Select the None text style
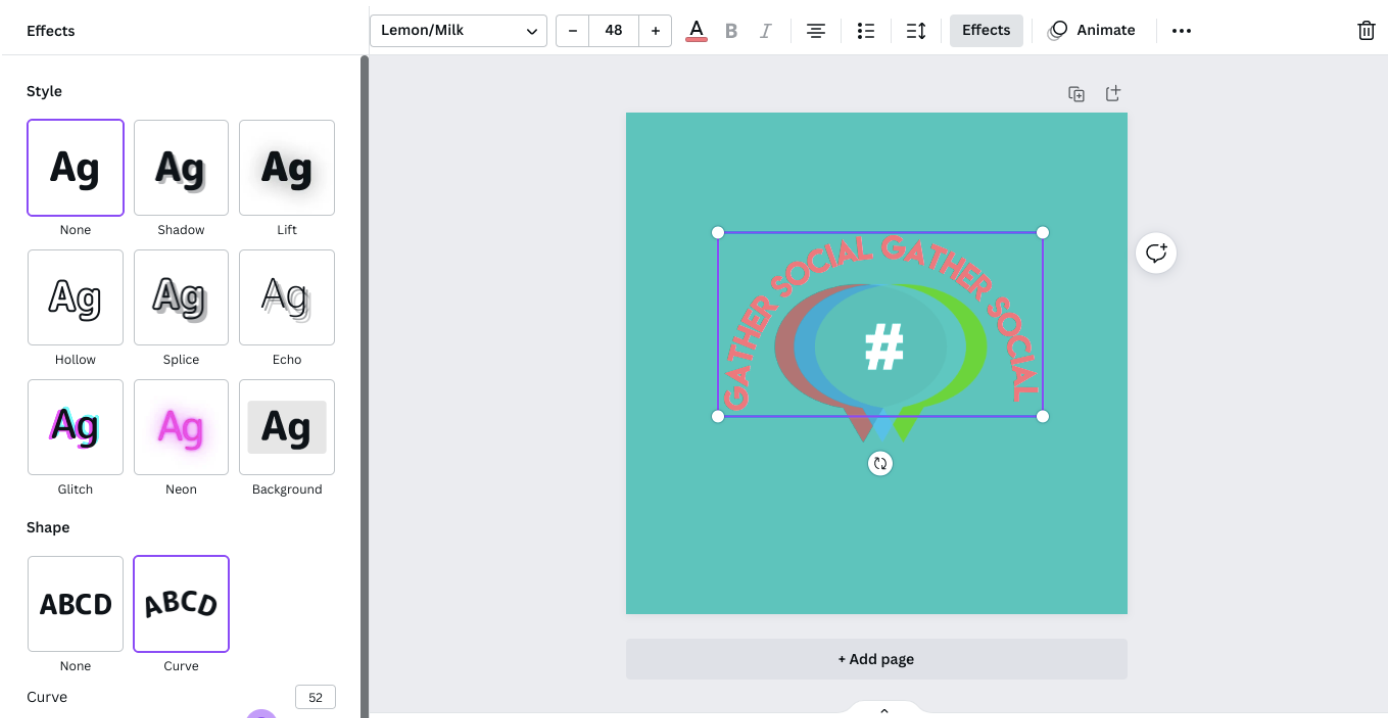Image resolution: width=1390 pixels, height=718 pixels. tap(75, 168)
